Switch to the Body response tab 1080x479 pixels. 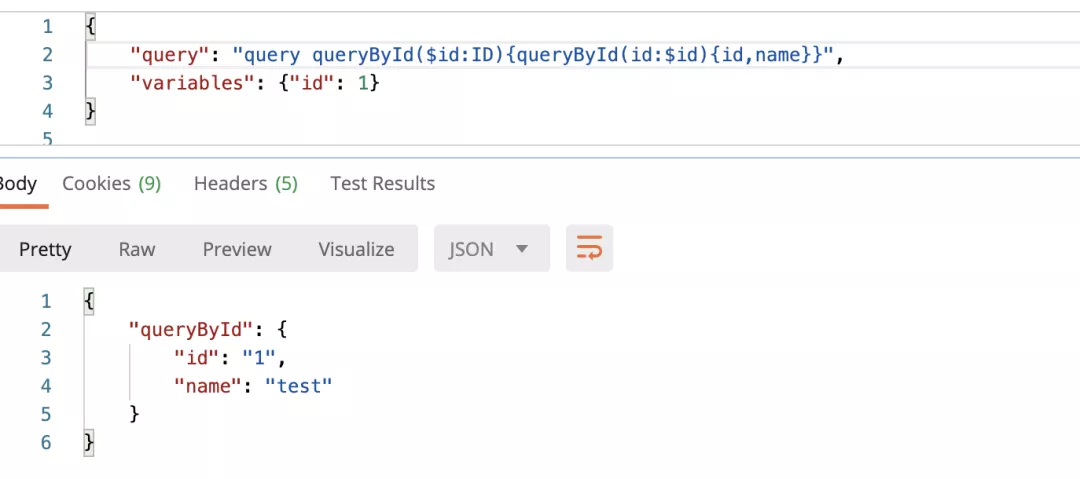tap(17, 184)
